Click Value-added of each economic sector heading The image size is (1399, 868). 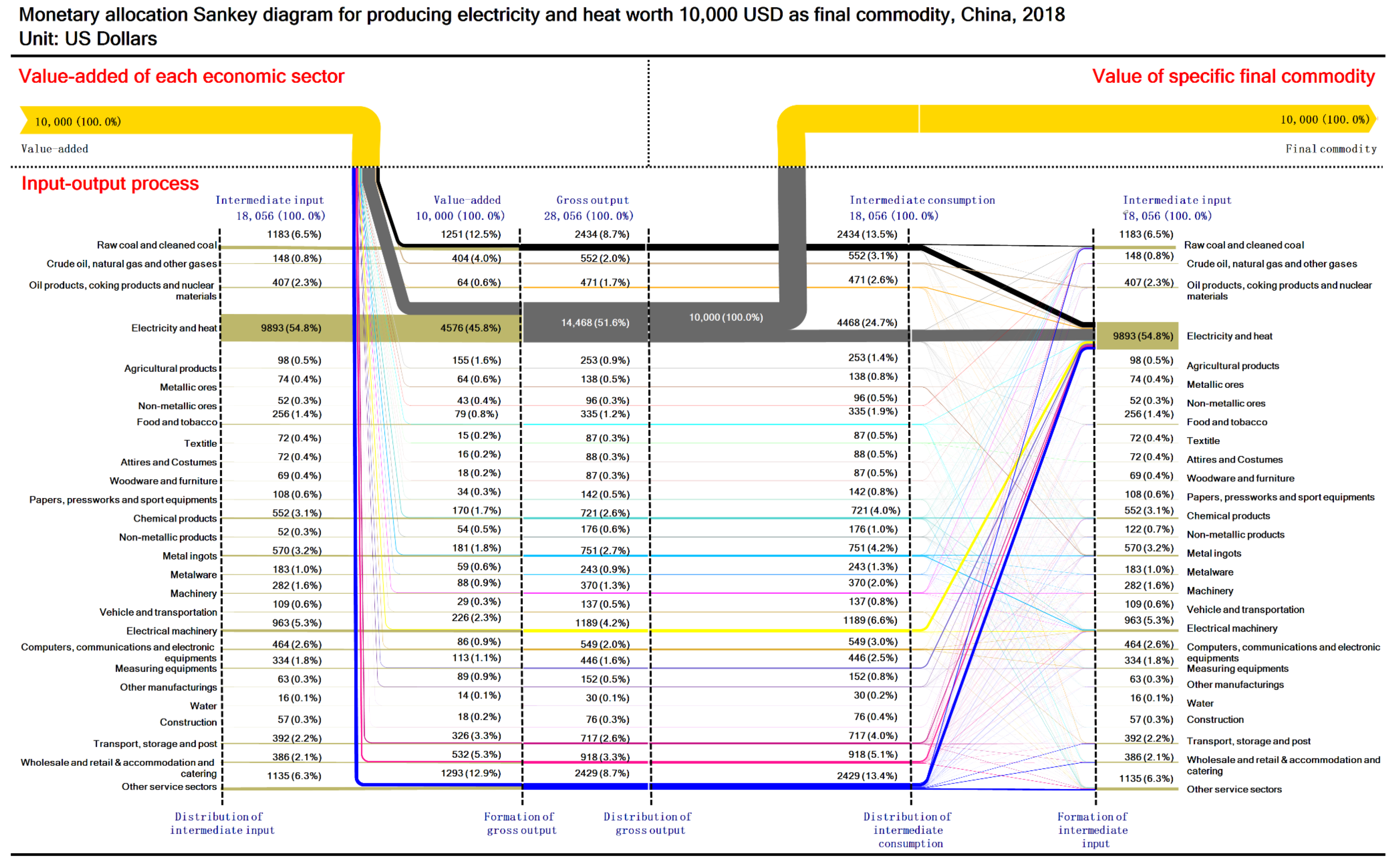181,76
